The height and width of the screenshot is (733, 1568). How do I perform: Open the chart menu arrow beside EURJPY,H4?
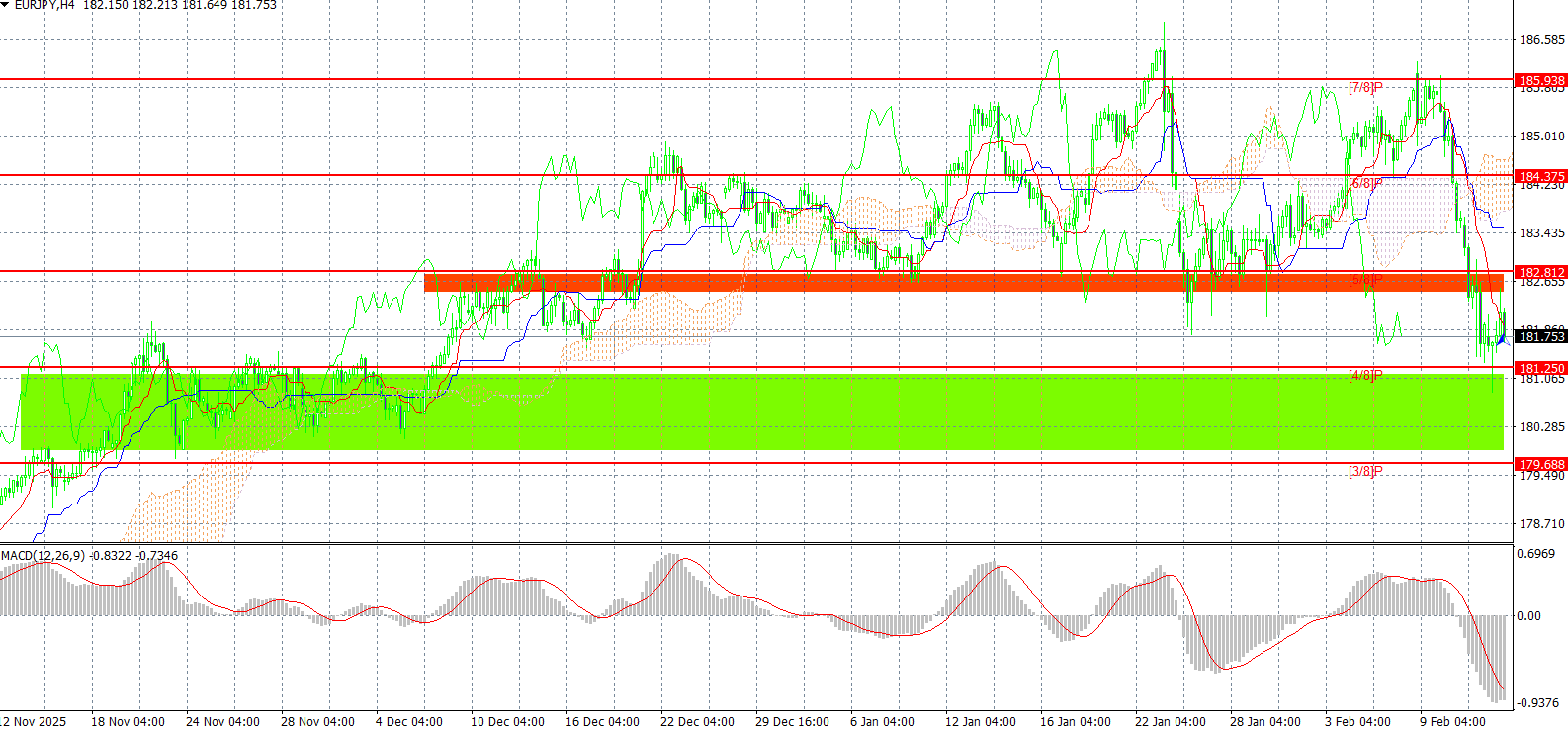coord(5,5)
